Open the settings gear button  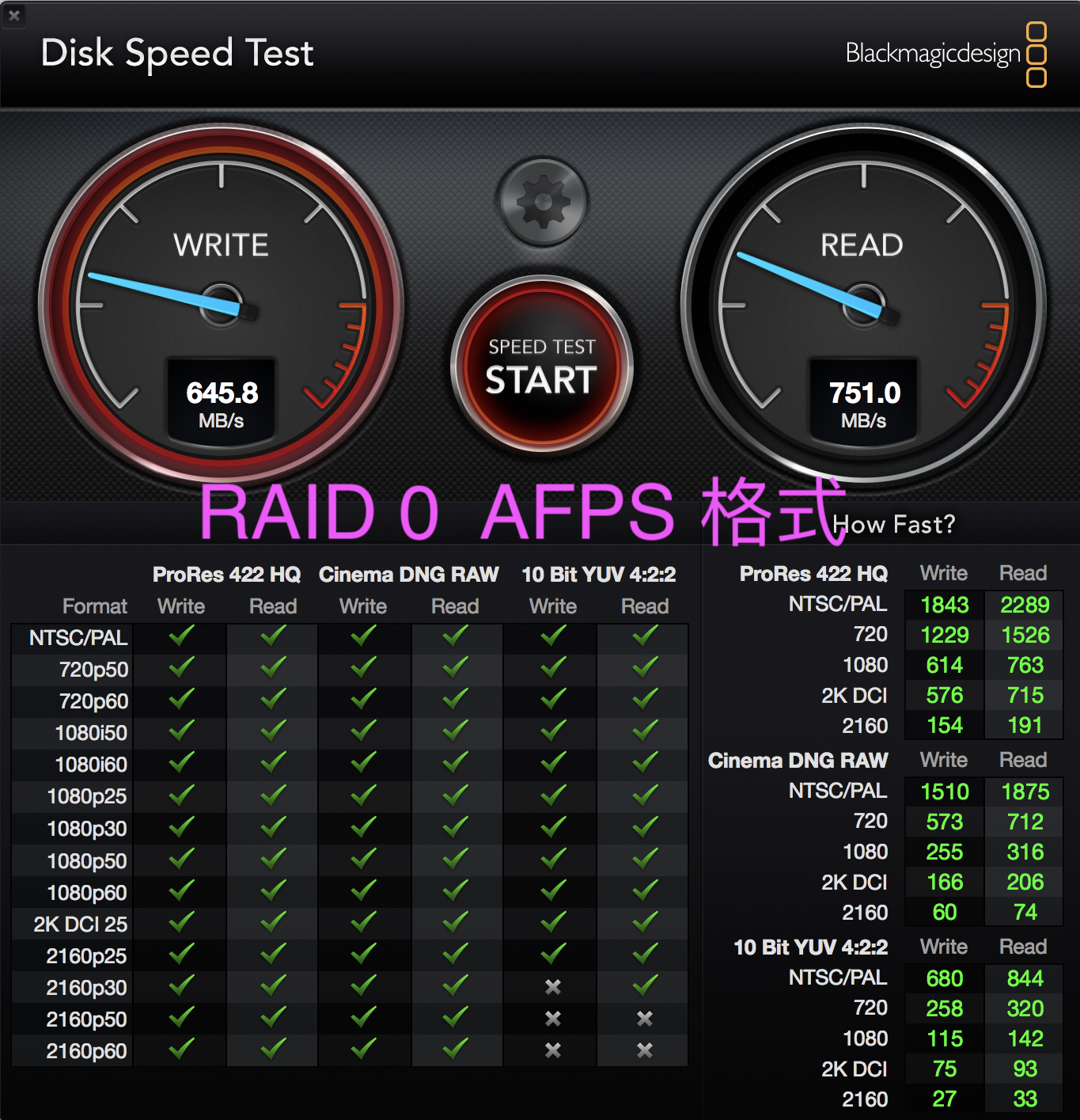543,203
